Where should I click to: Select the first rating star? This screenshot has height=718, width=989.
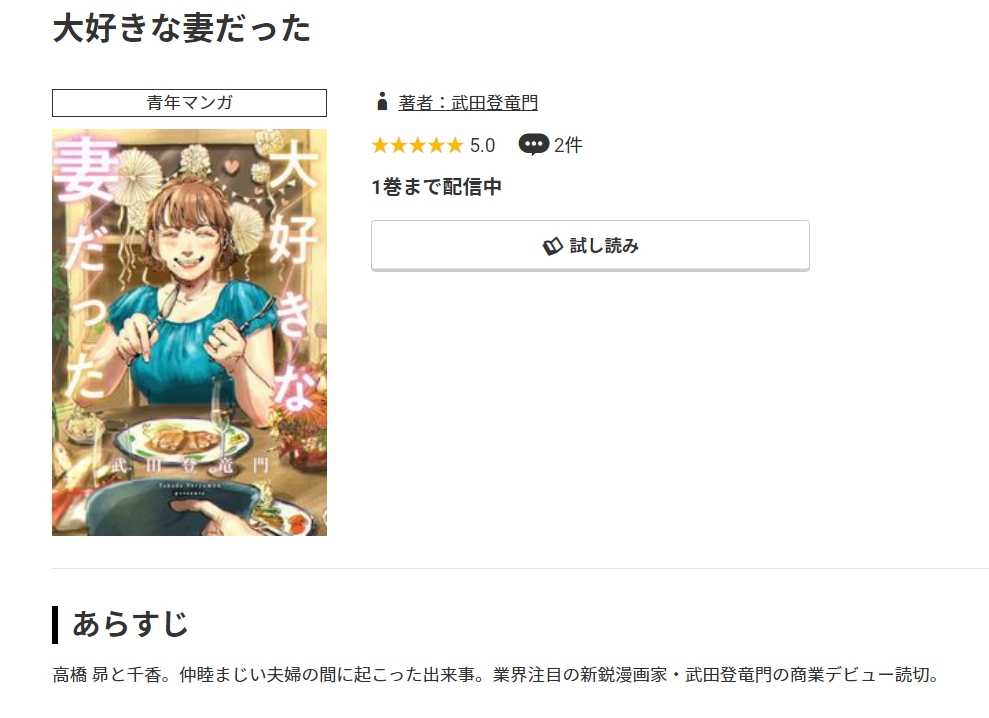[380, 146]
